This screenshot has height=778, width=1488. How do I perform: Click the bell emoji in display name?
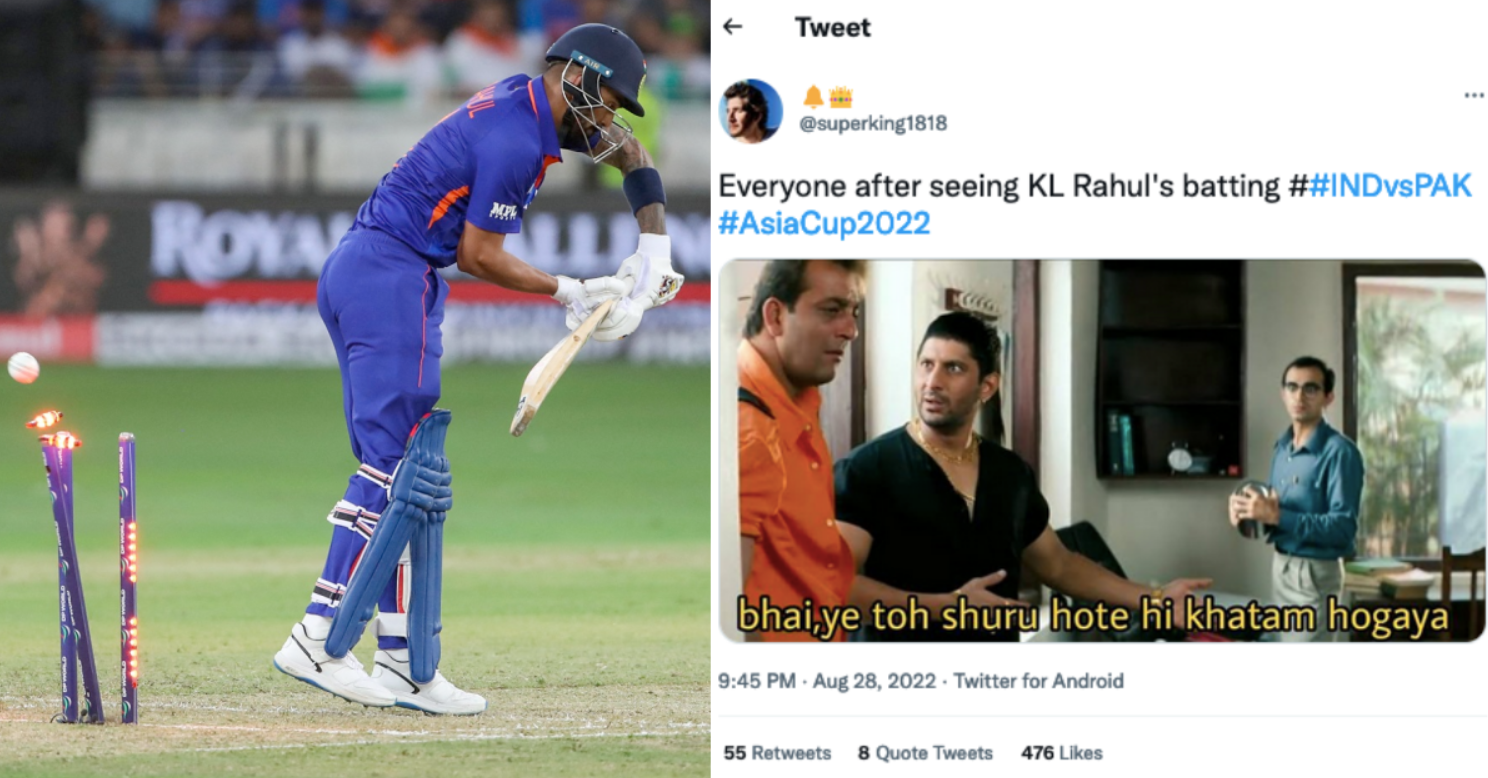[x=814, y=97]
